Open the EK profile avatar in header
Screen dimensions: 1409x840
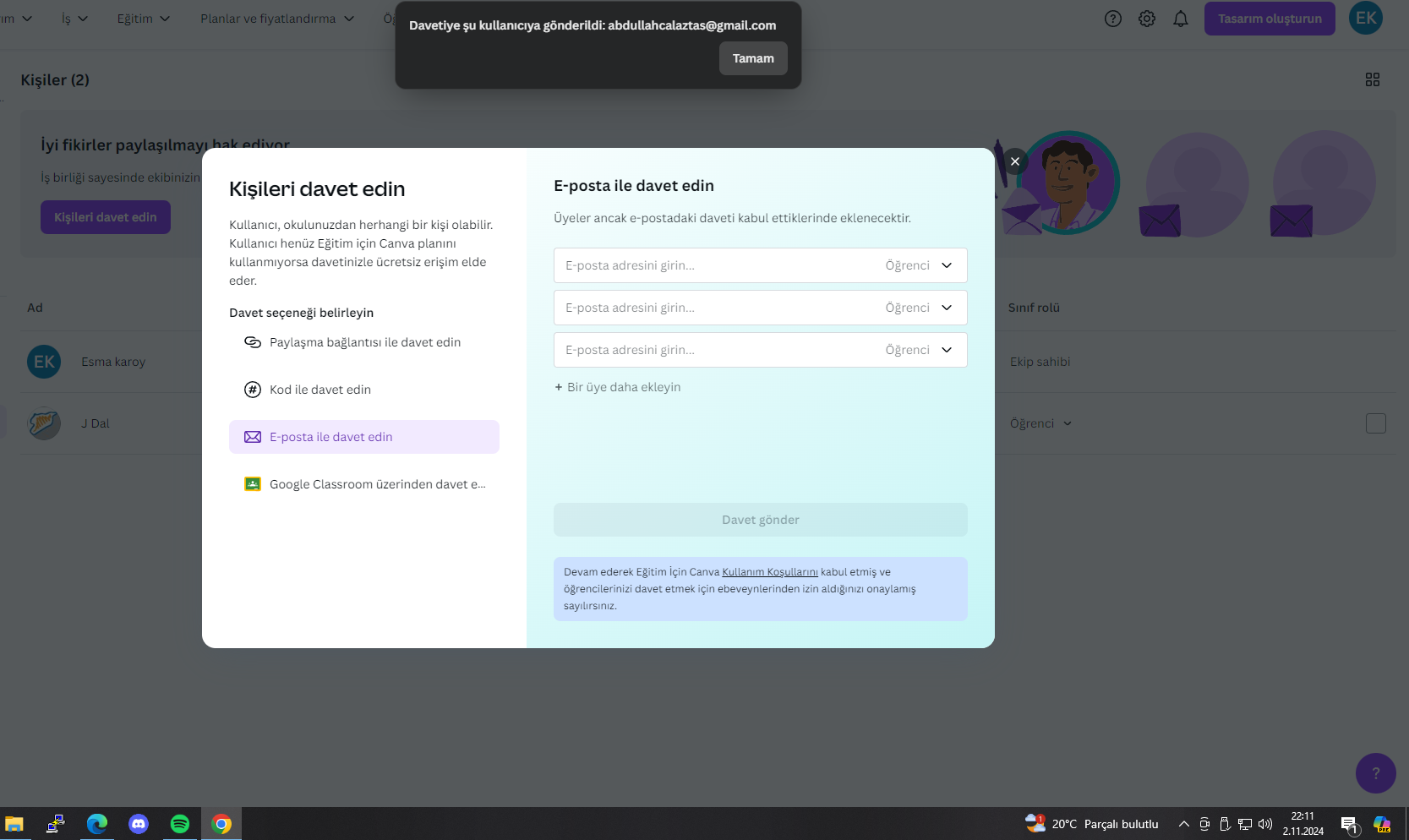(1366, 18)
